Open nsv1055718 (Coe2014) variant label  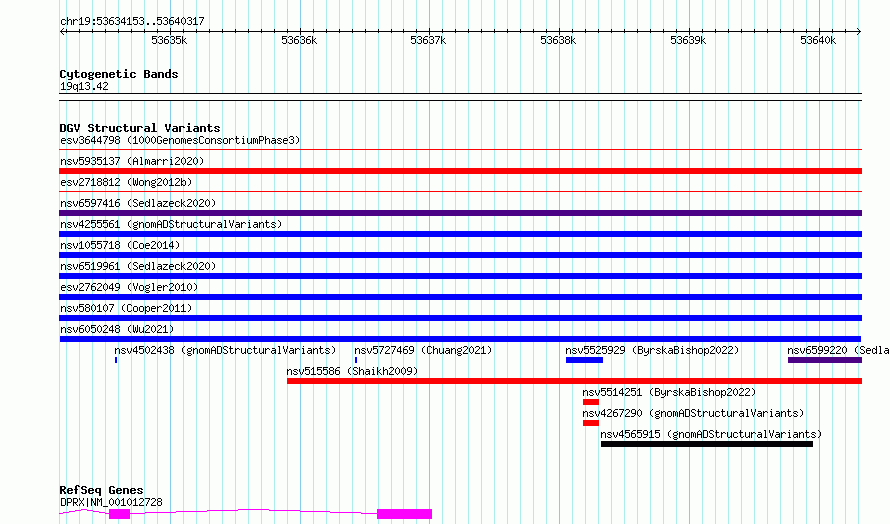(x=120, y=245)
